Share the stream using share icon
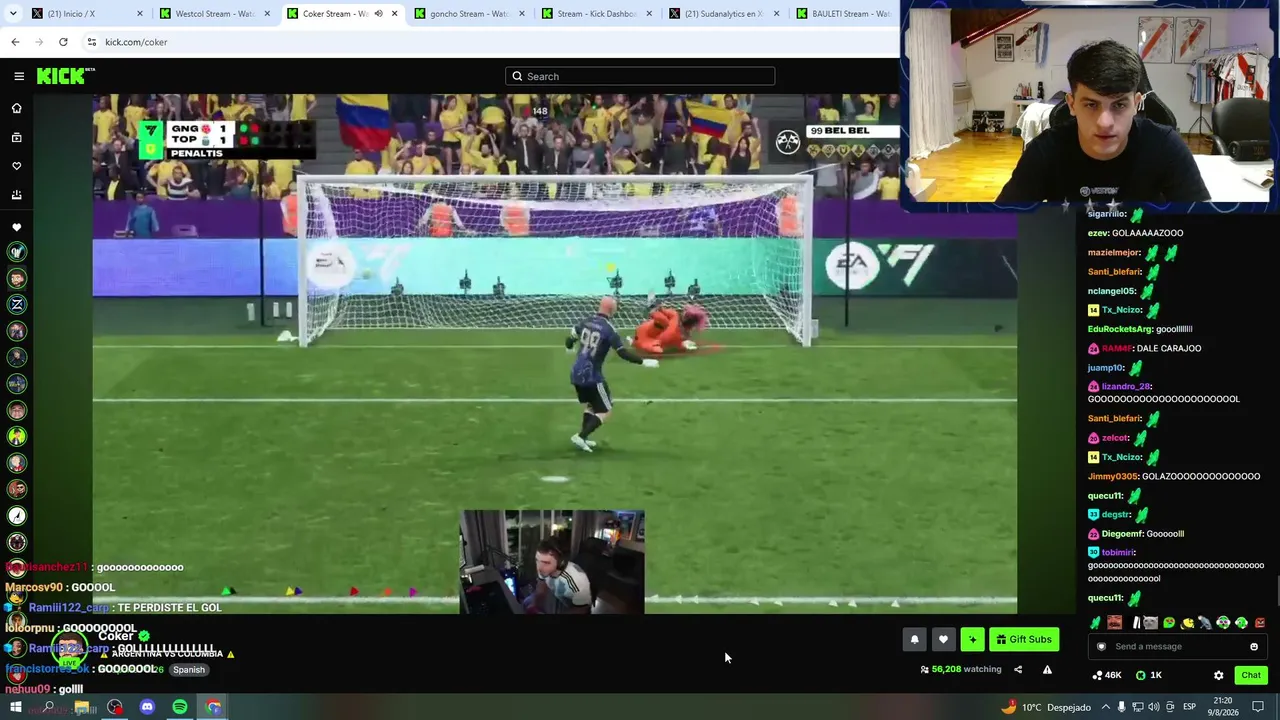 click(x=1018, y=670)
